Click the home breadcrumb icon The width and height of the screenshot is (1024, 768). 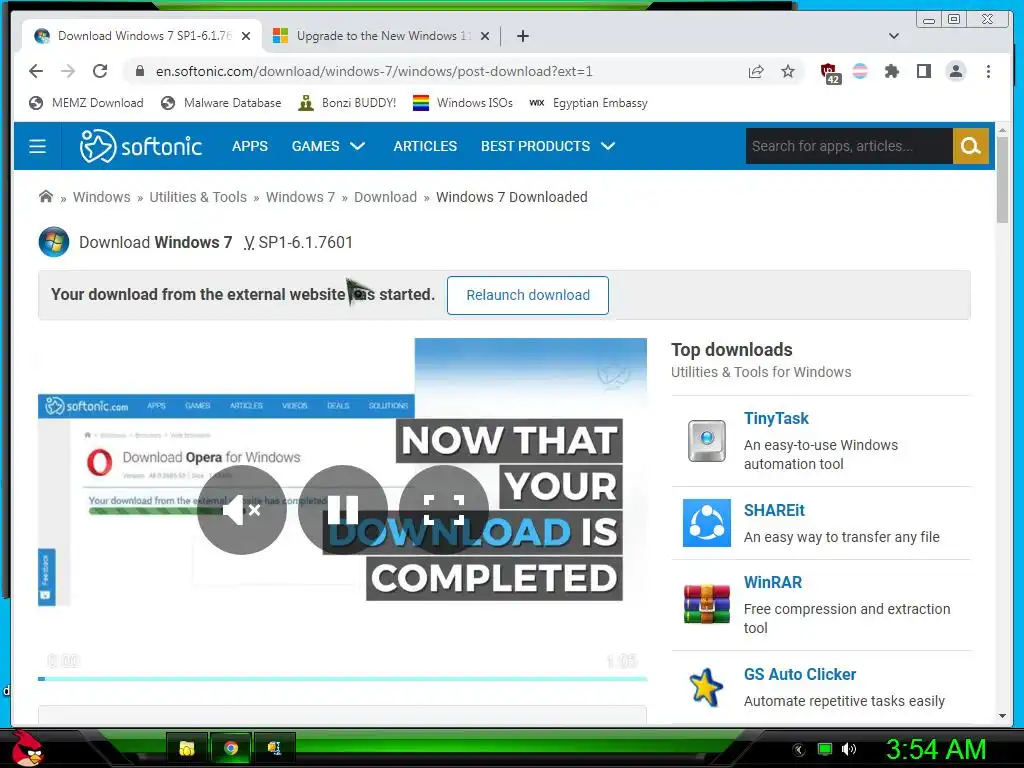tap(46, 197)
